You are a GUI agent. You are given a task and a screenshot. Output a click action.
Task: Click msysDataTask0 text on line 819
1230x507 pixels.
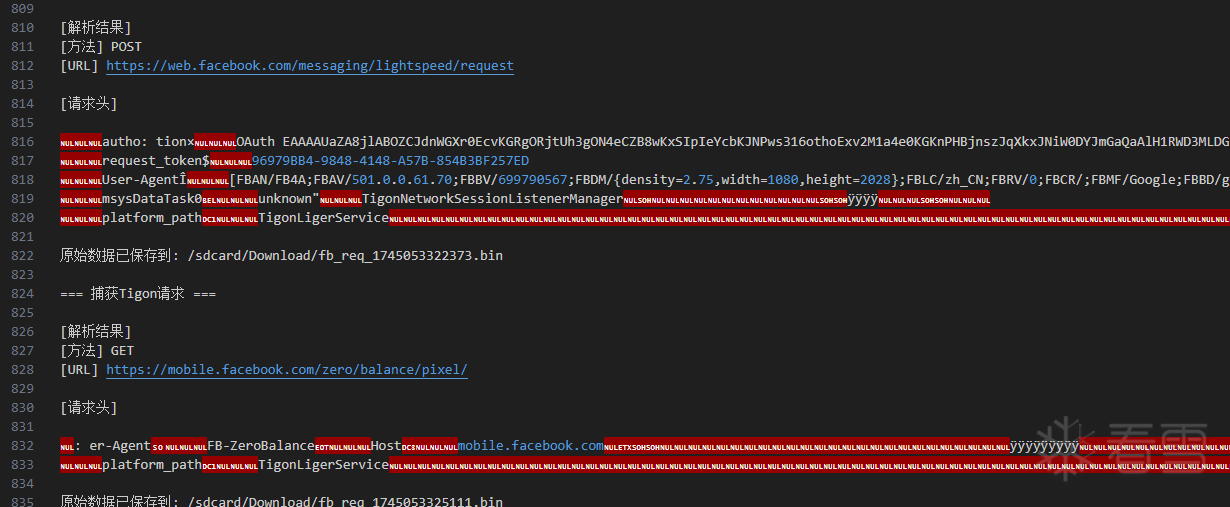click(x=152, y=199)
